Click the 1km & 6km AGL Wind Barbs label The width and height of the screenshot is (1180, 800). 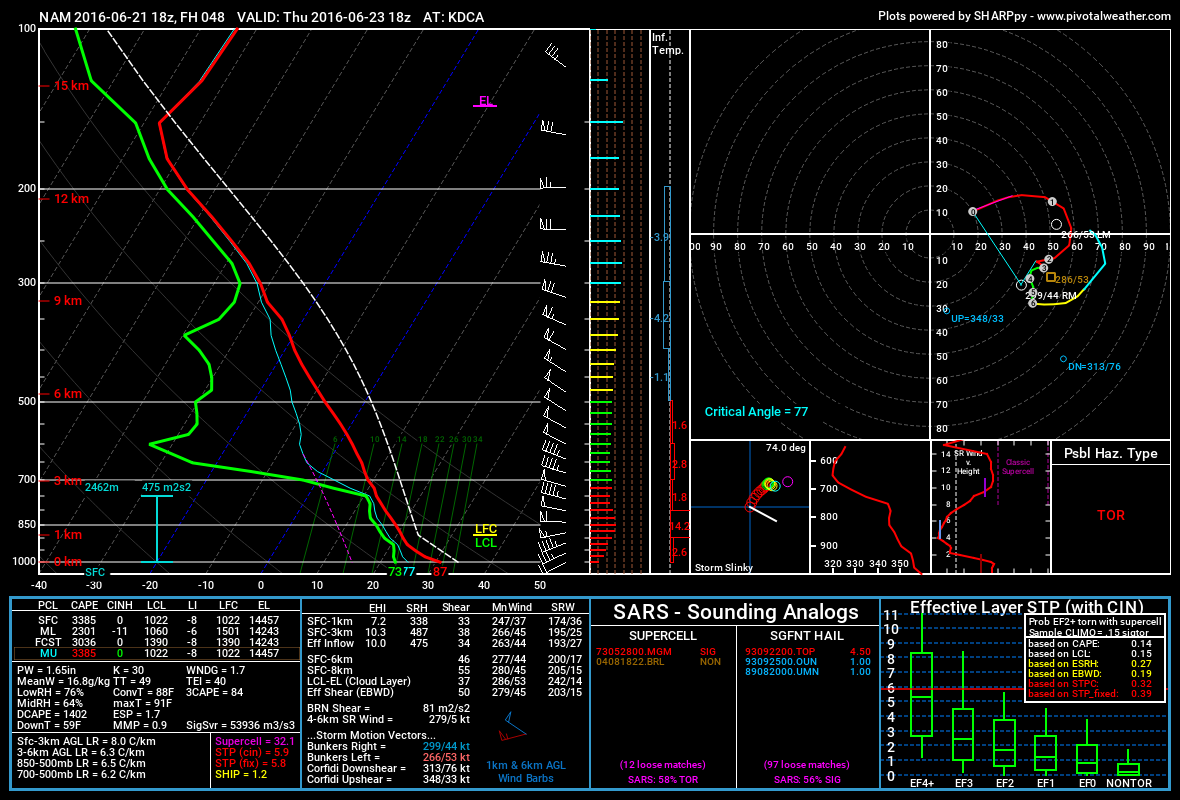click(x=525, y=771)
